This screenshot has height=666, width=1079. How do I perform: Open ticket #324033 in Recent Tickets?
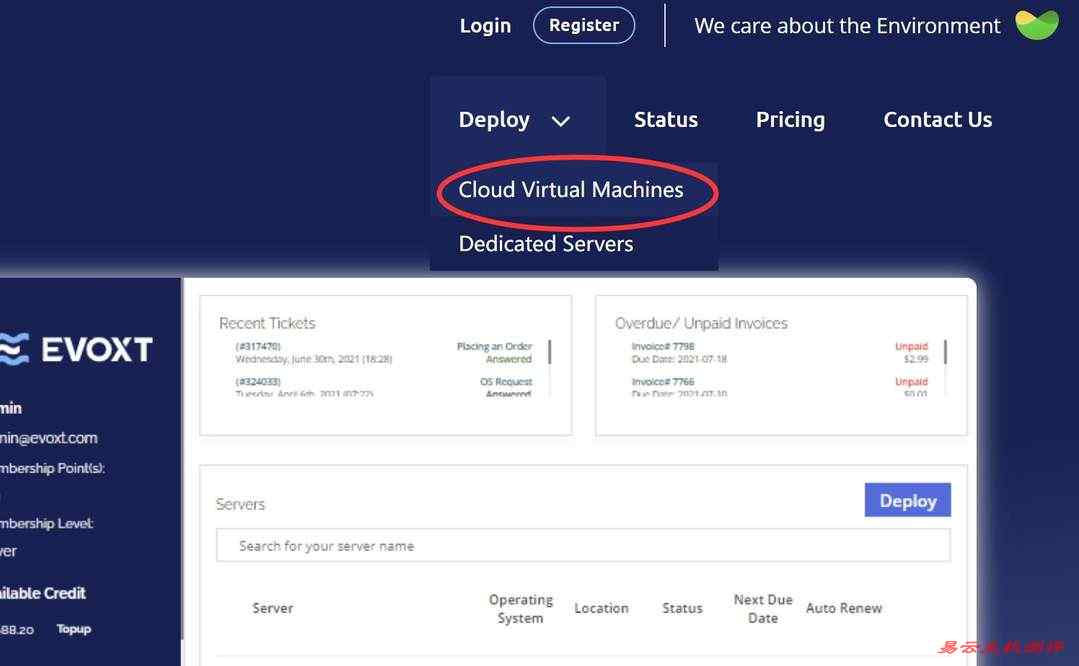point(258,381)
